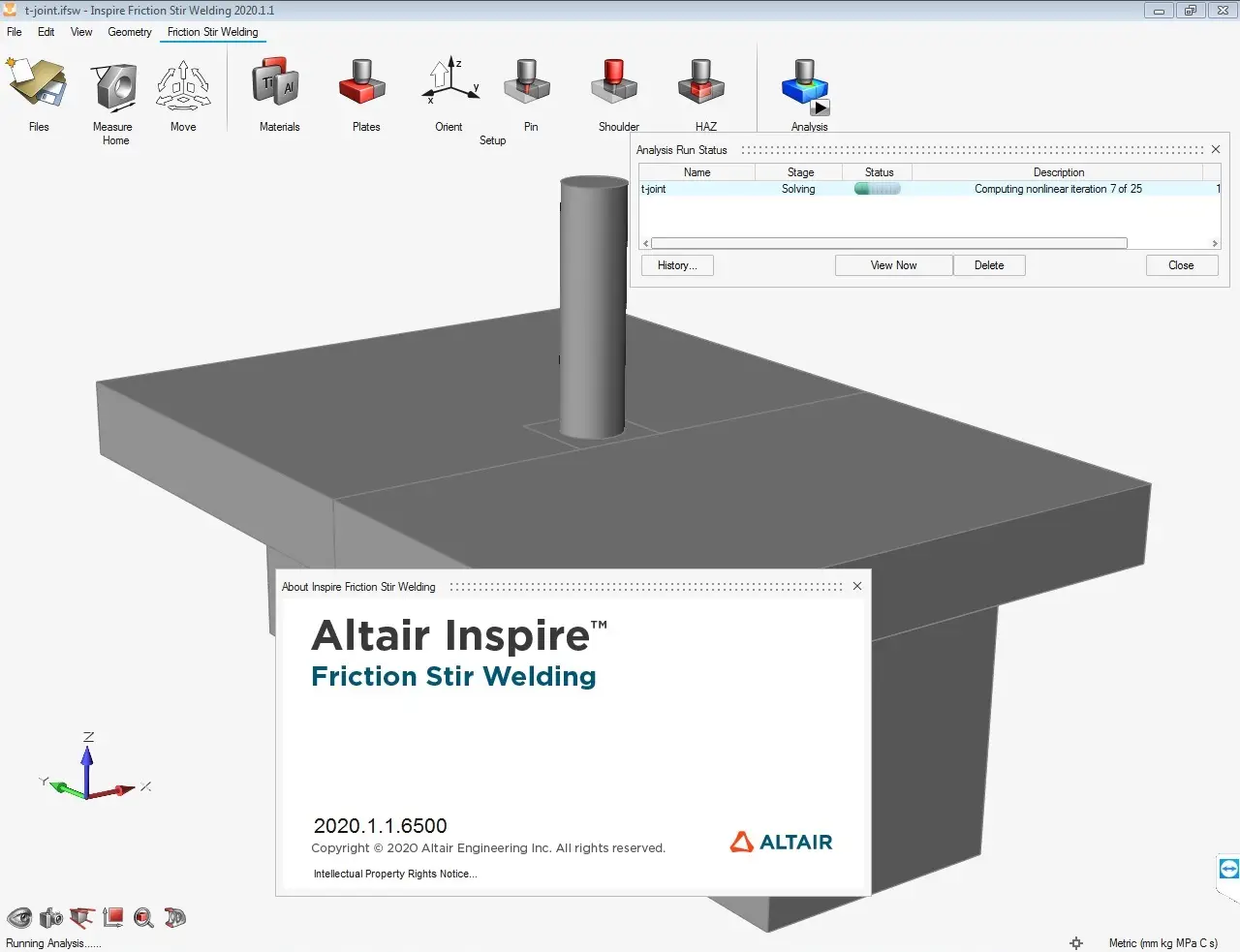This screenshot has width=1240, height=952.
Task: Open the Materials tool
Action: 276,82
